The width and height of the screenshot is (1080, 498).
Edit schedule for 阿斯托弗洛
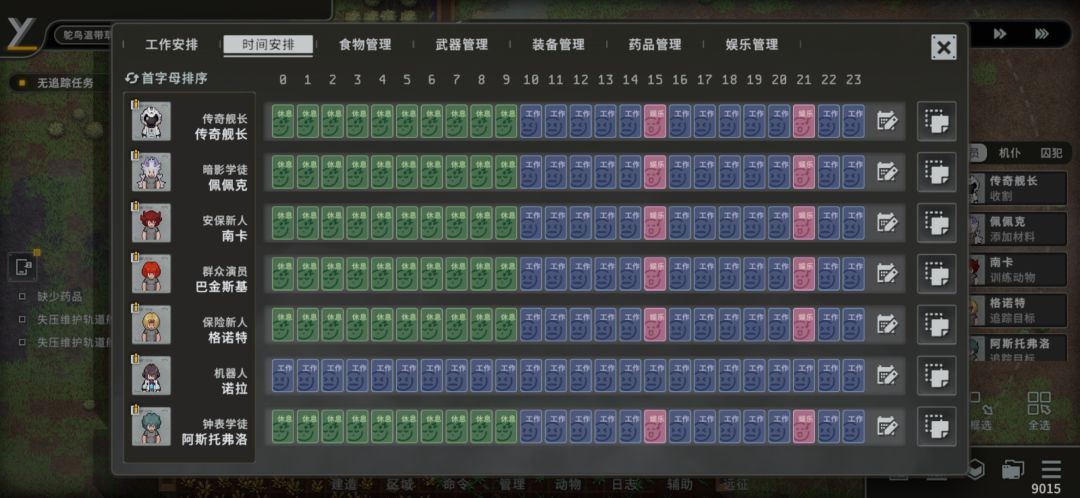click(887, 426)
